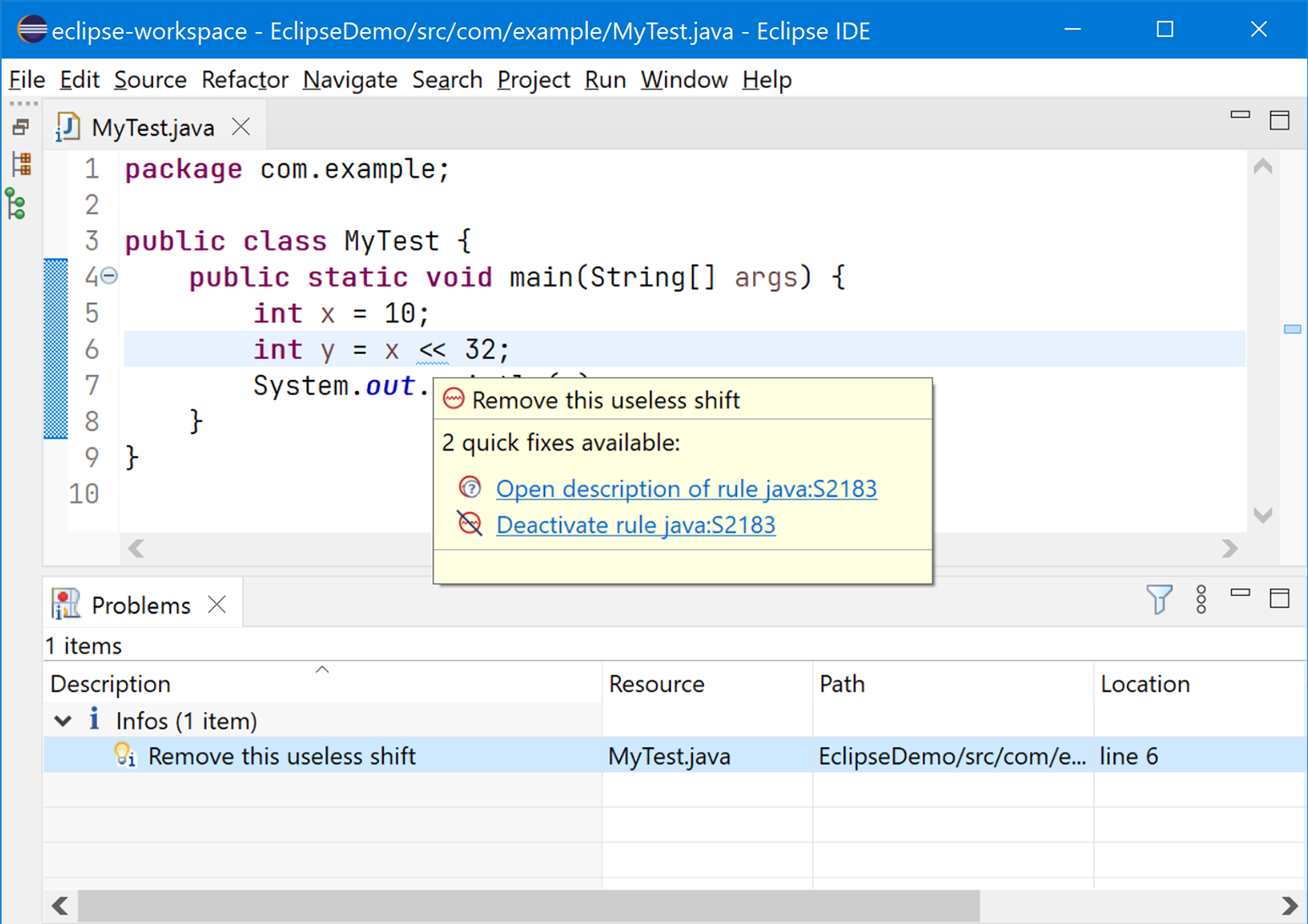Image resolution: width=1308 pixels, height=924 pixels.
Task: Maximize the editor area
Action: tap(1279, 120)
